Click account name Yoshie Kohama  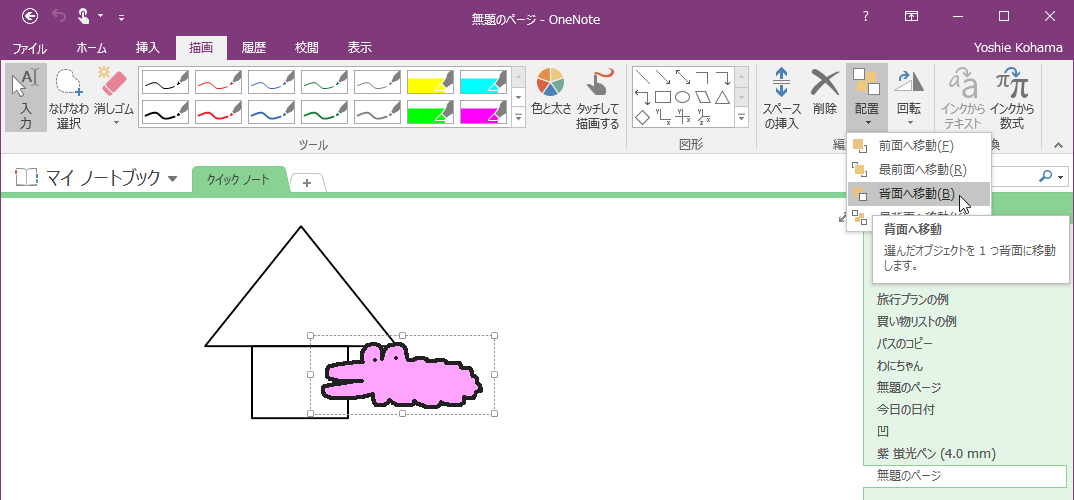[x=1018, y=48]
